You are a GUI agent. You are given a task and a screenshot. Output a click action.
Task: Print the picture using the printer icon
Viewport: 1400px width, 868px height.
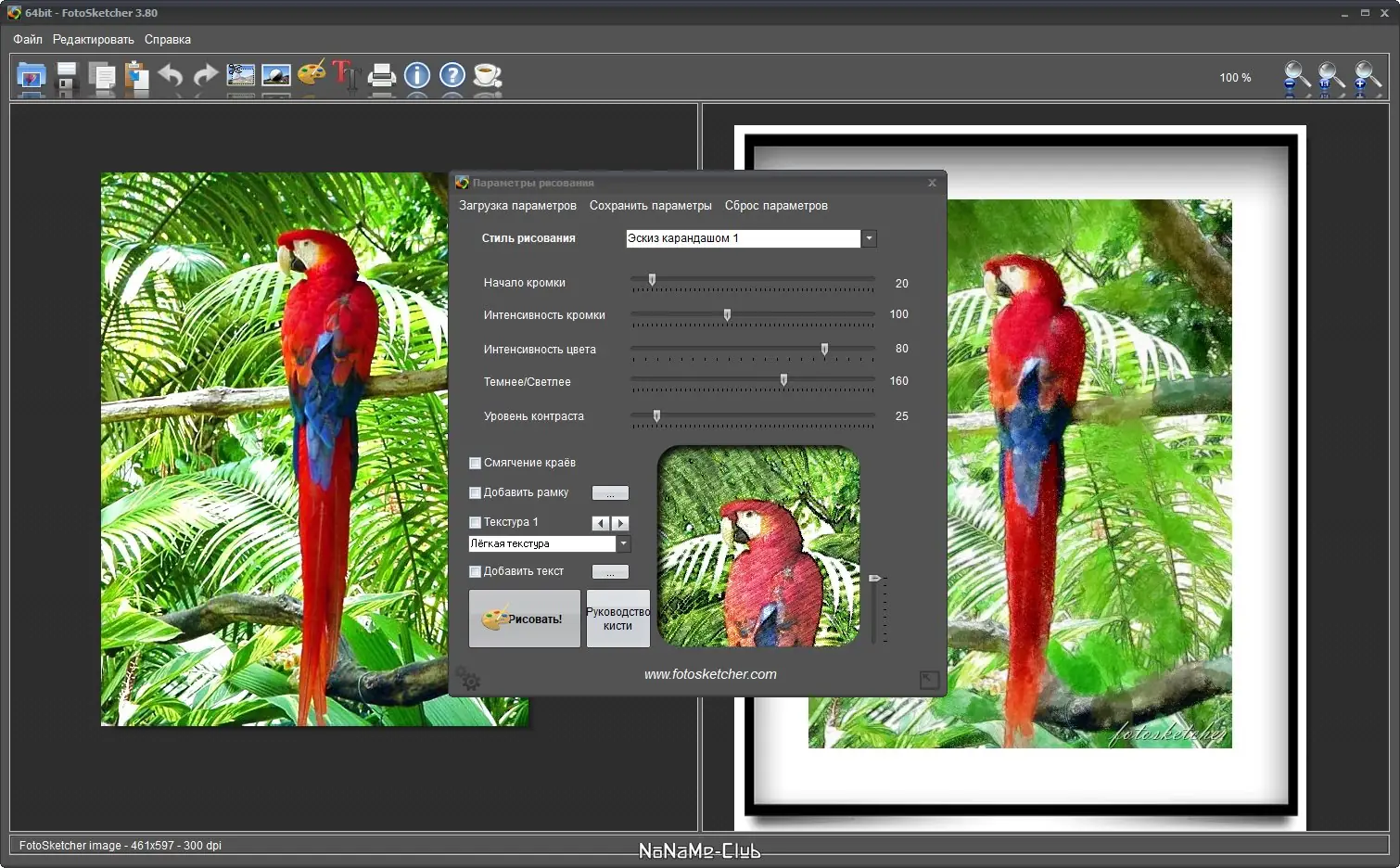(382, 76)
